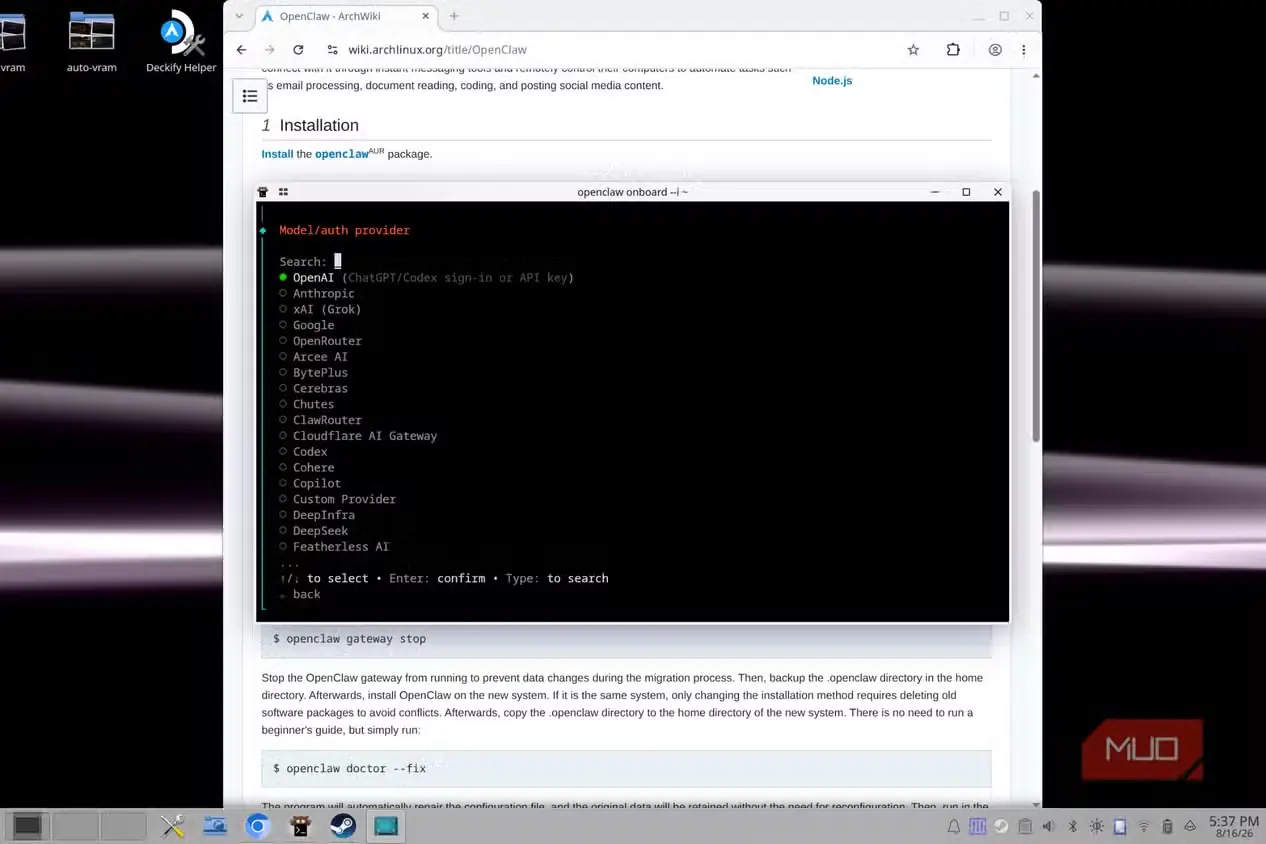Image resolution: width=1266 pixels, height=844 pixels.
Task: Click the DeepInfra list entry
Action: point(317,515)
